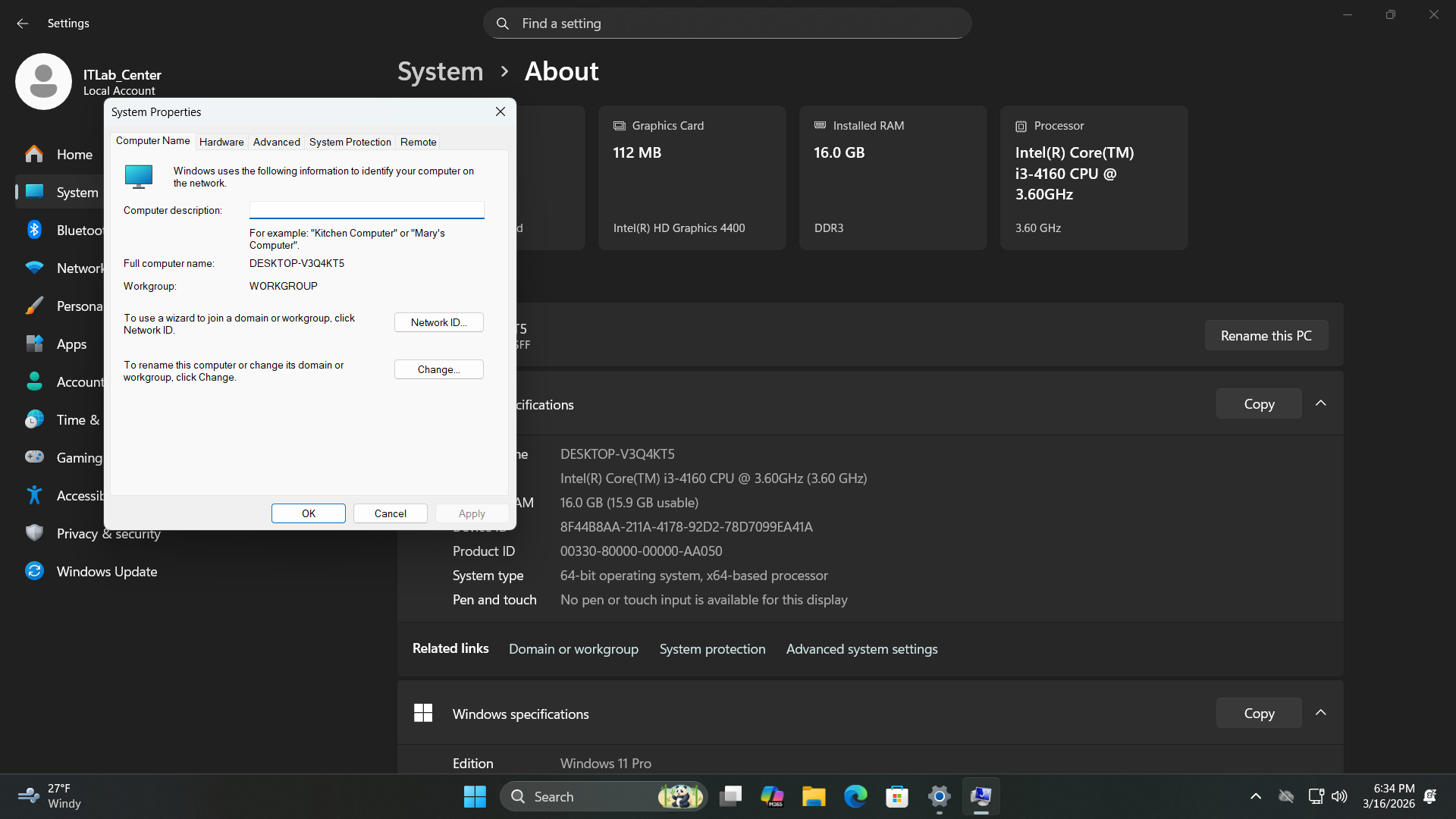This screenshot has width=1456, height=819.
Task: Select the Apps sidebar icon
Action: [x=34, y=344]
